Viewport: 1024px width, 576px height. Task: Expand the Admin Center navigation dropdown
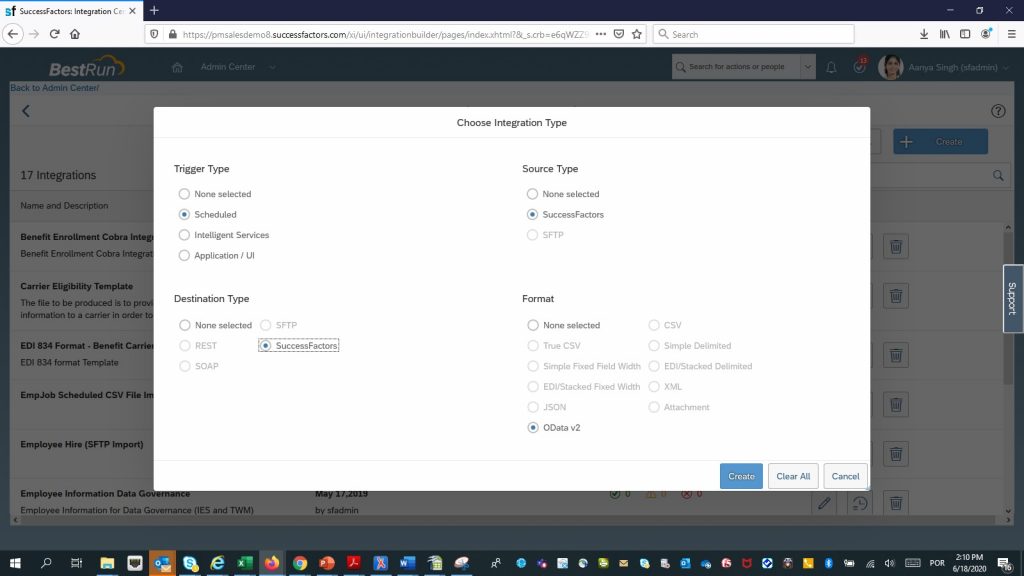point(272,67)
